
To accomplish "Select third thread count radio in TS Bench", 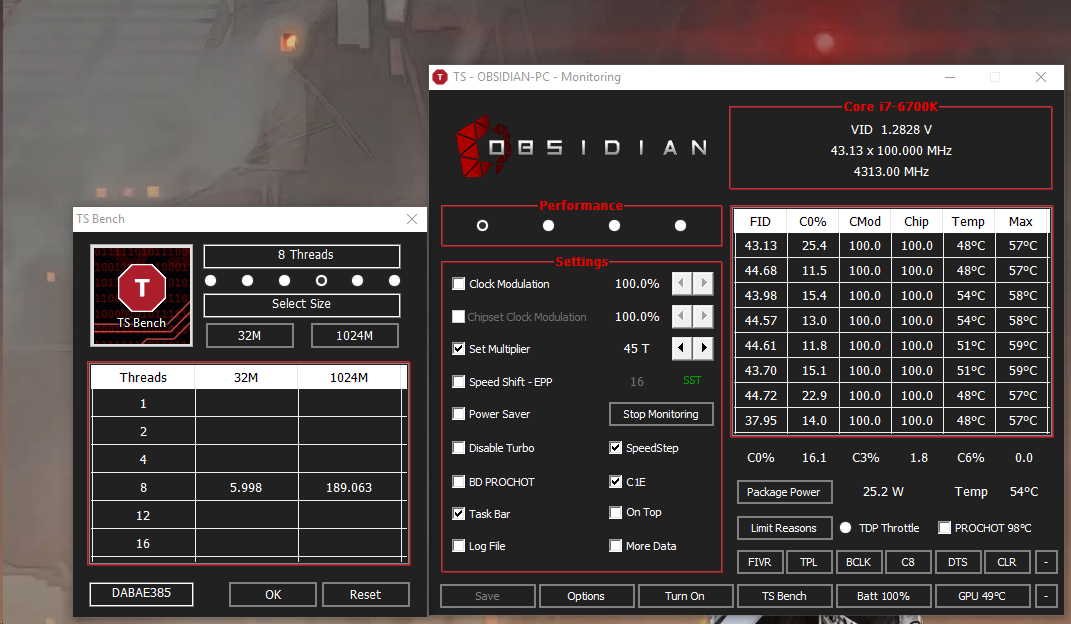I will click(284, 281).
